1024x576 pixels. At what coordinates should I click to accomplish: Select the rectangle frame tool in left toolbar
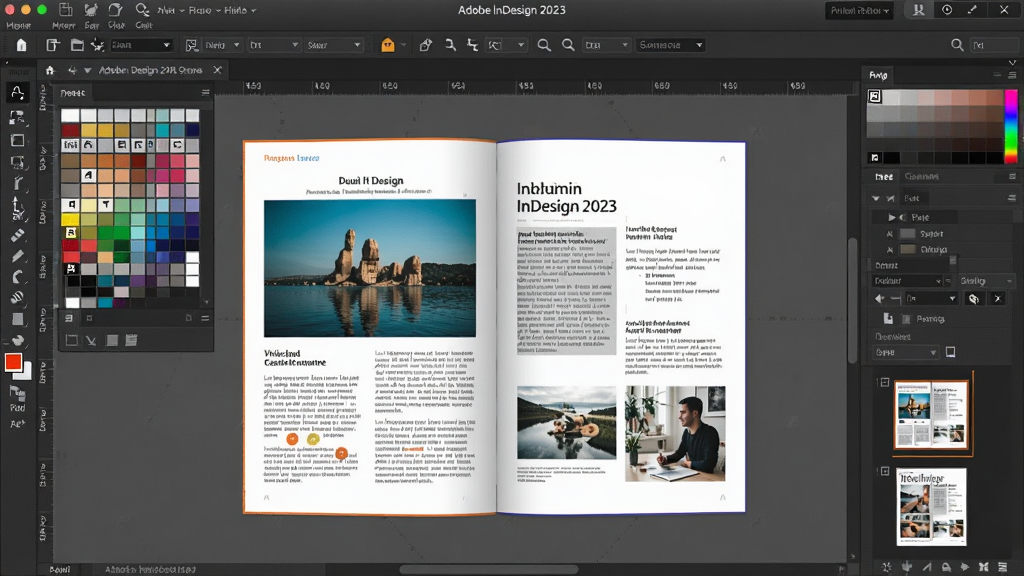pyautogui.click(x=18, y=140)
